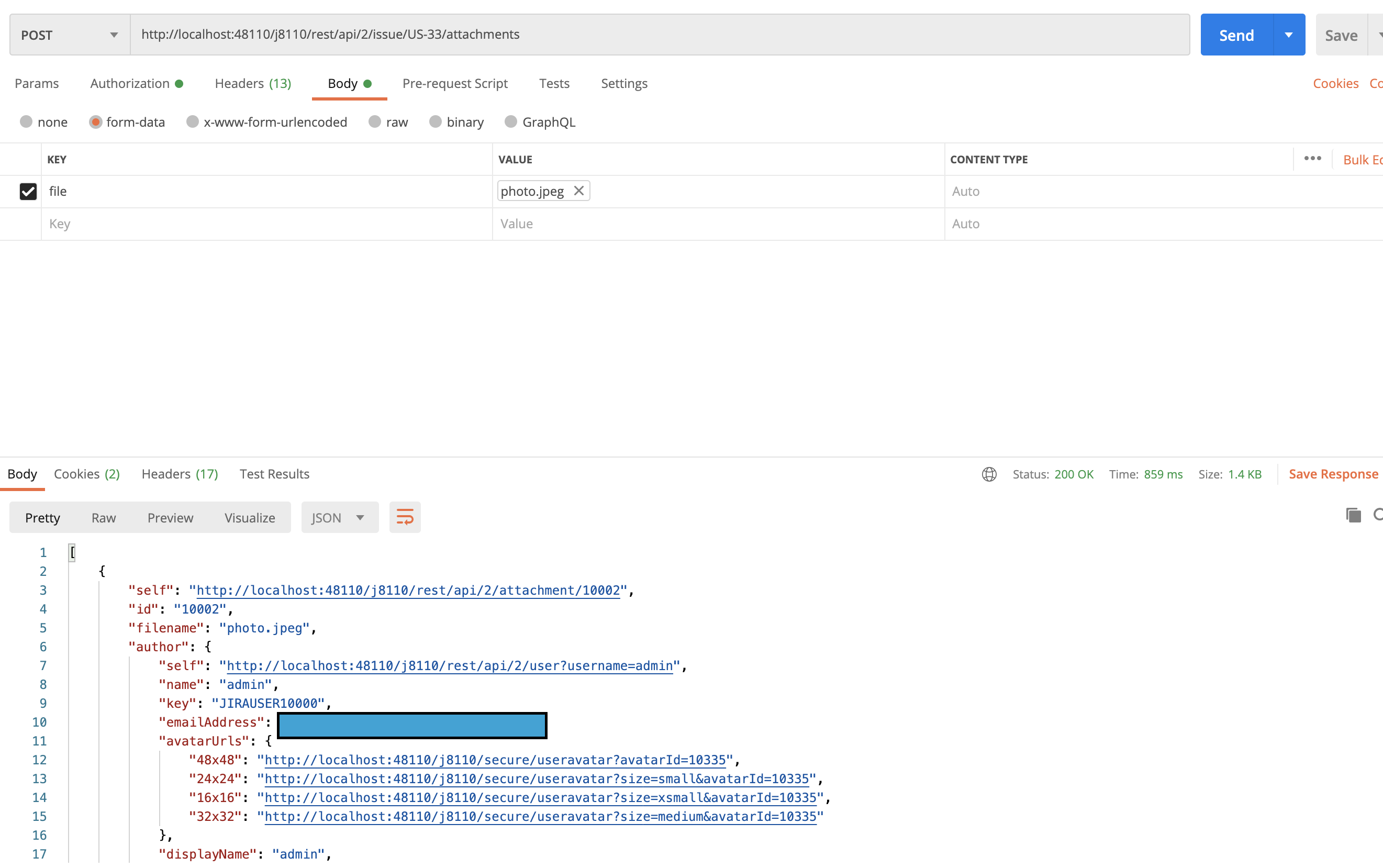Remove photo.jpeg file with the X icon
The width and height of the screenshot is (1383, 868).
click(578, 191)
